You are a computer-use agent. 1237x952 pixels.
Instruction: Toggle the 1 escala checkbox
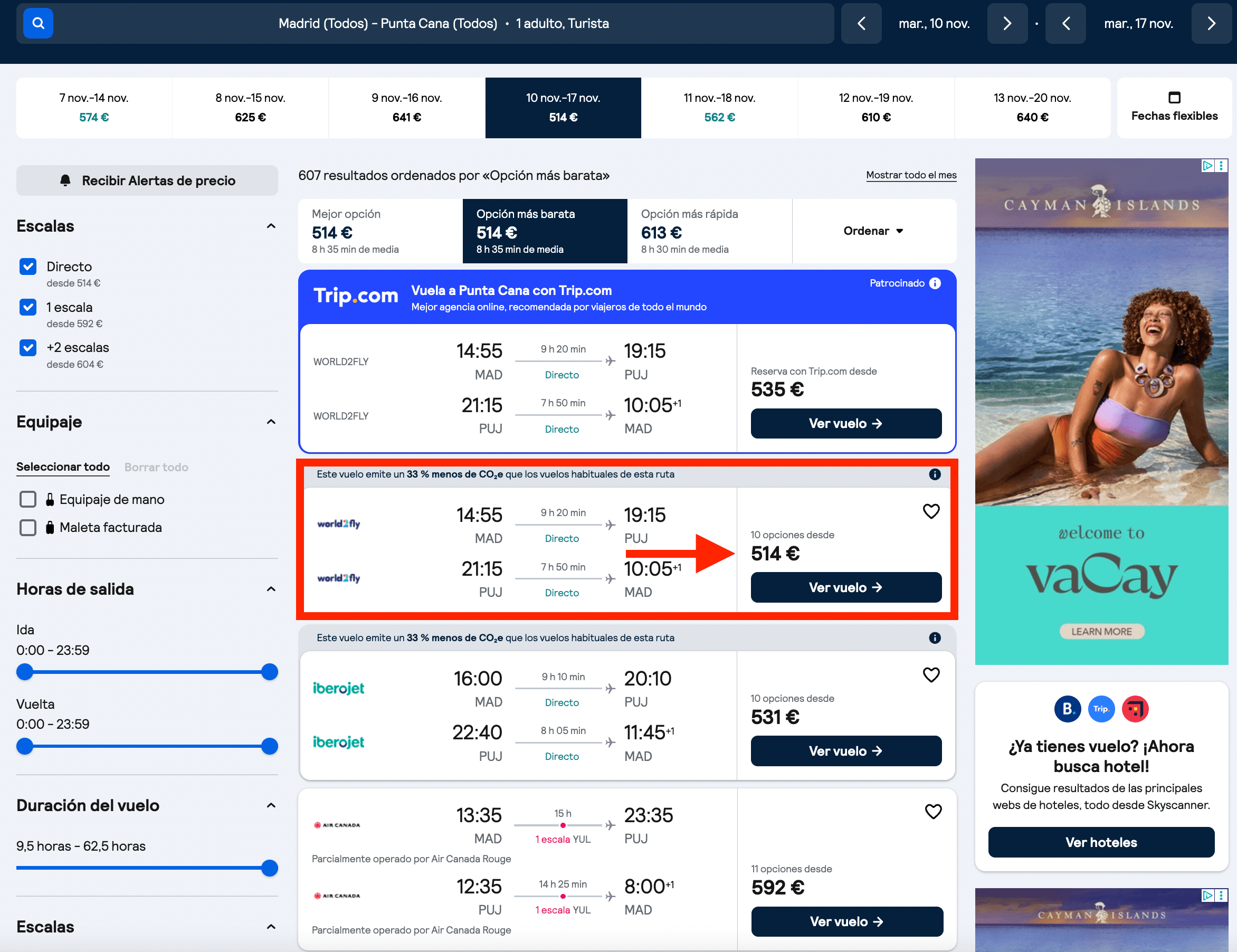[28, 307]
